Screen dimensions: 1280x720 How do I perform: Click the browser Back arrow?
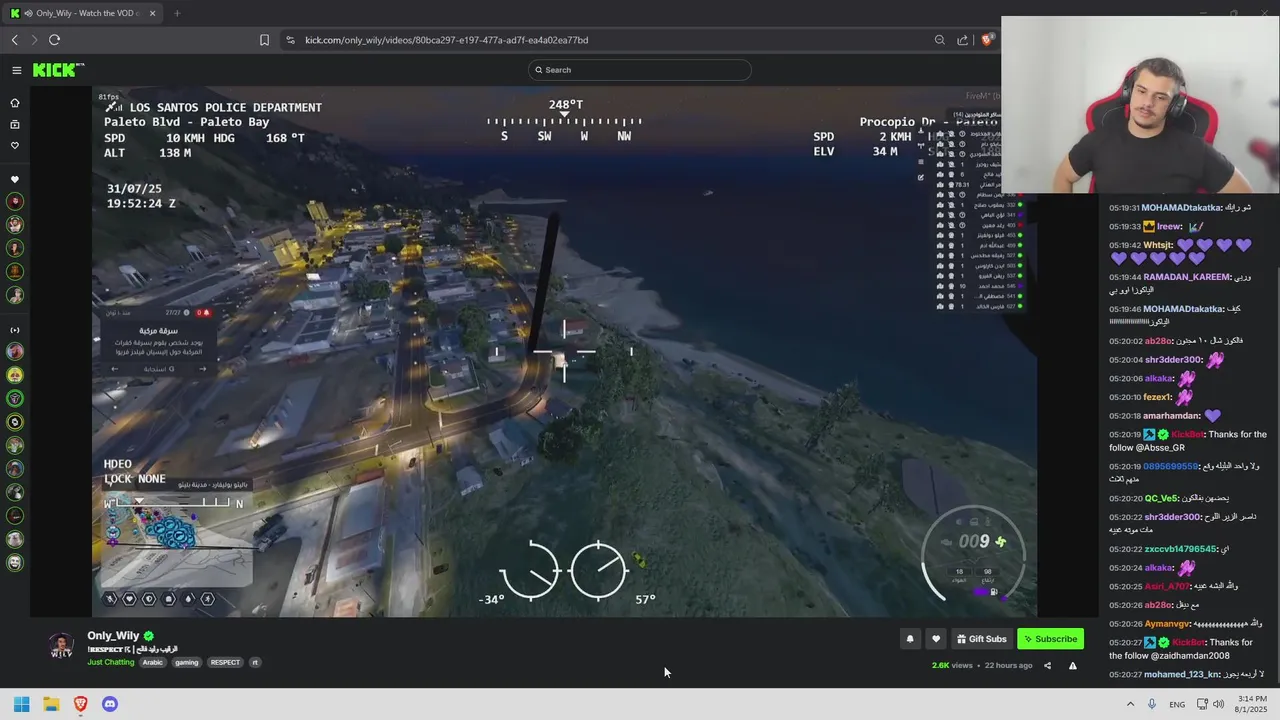[x=15, y=40]
